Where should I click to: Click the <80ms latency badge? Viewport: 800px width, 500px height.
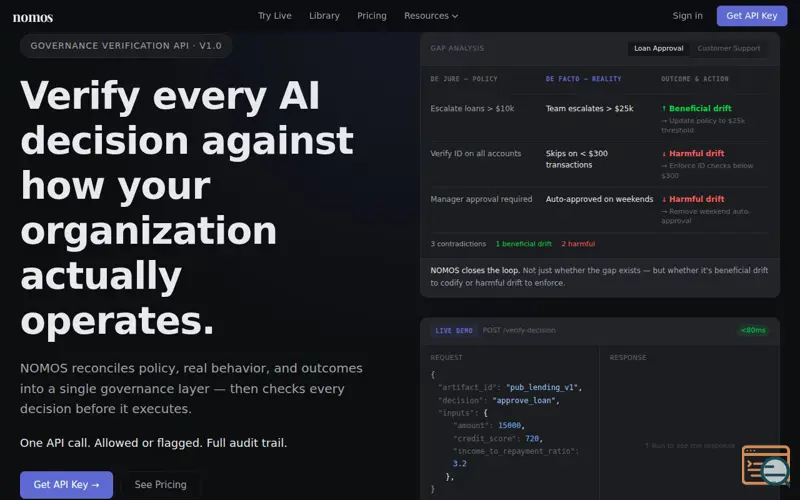click(753, 331)
